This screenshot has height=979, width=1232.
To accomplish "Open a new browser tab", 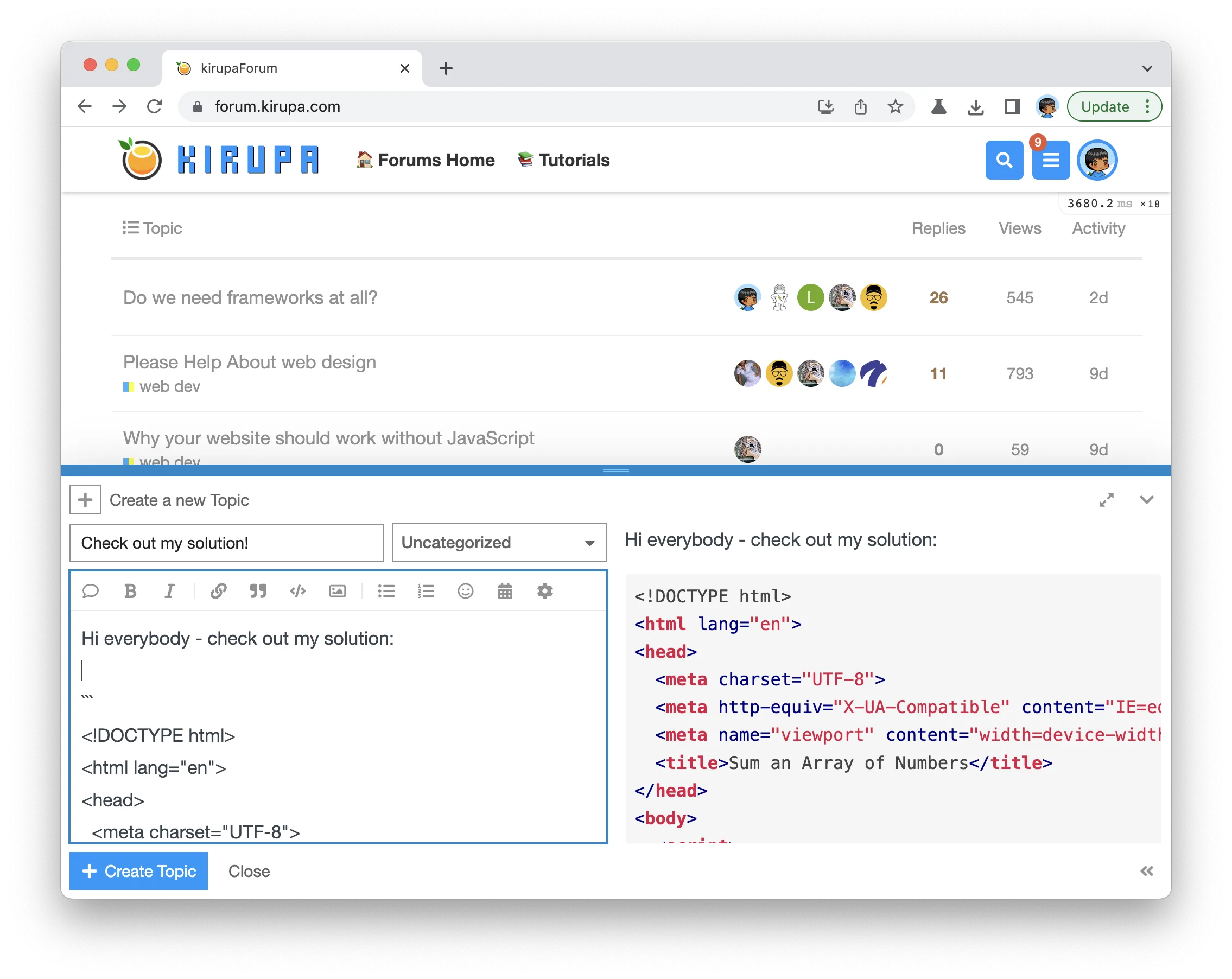I will 446,68.
